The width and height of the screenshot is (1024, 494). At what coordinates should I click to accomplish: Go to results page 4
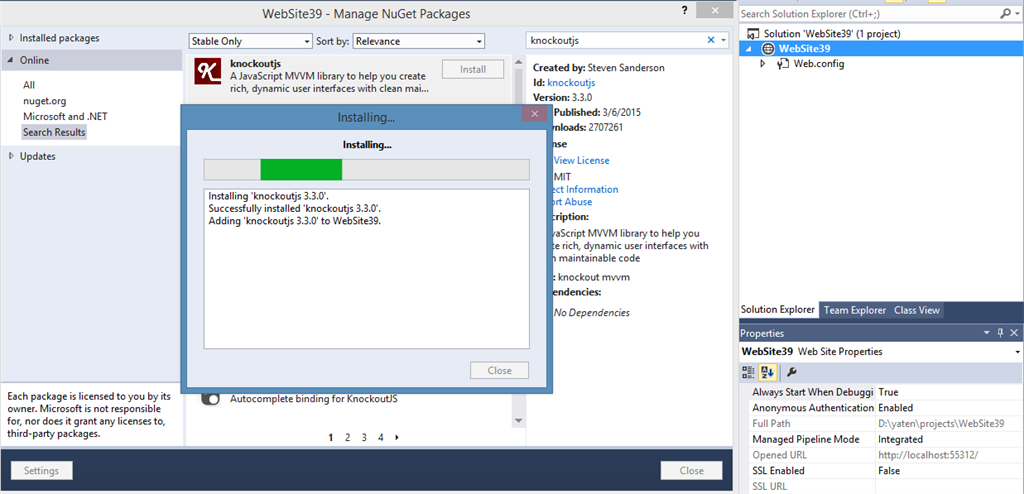click(380, 437)
